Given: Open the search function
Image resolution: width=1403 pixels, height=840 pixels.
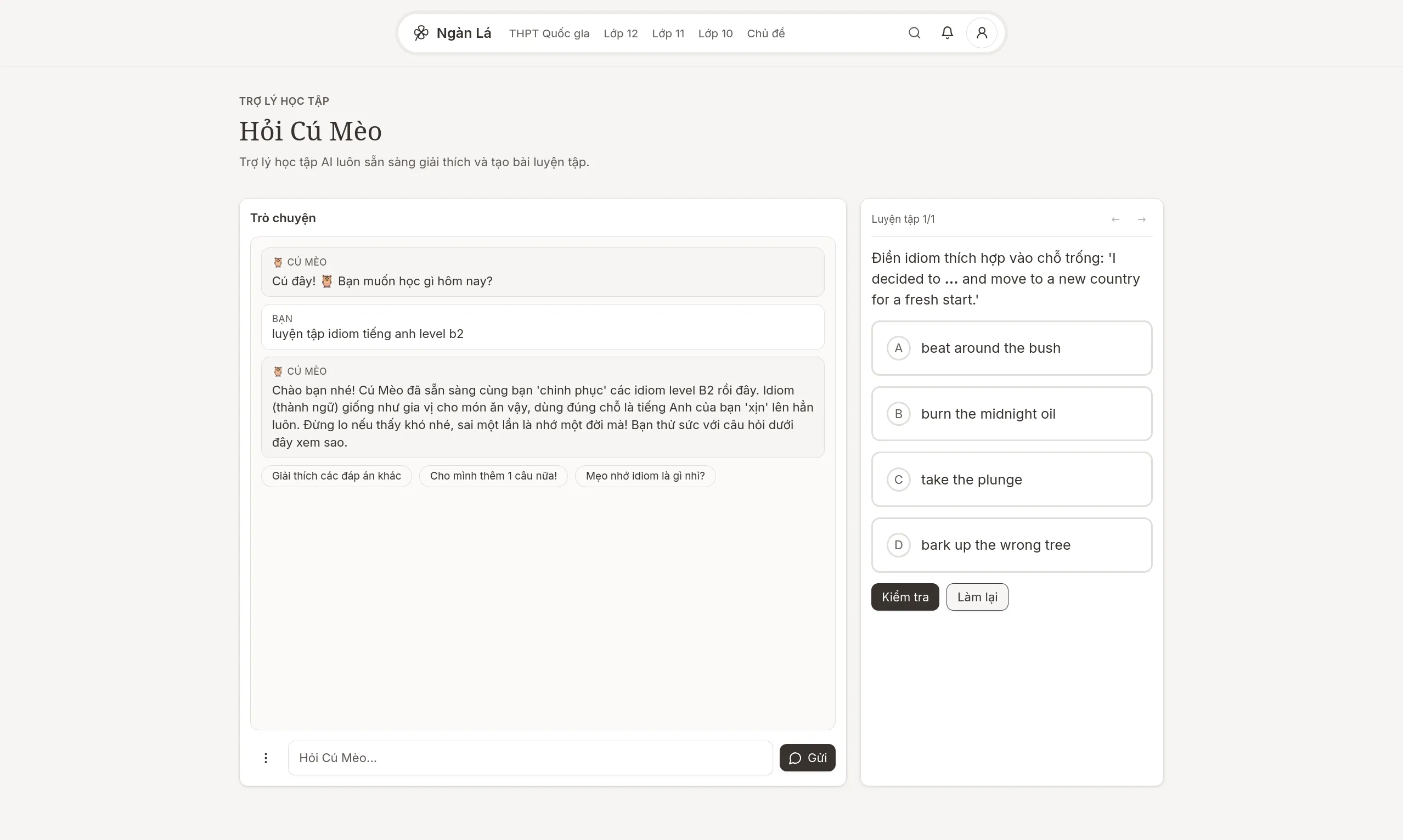Looking at the screenshot, I should (914, 33).
